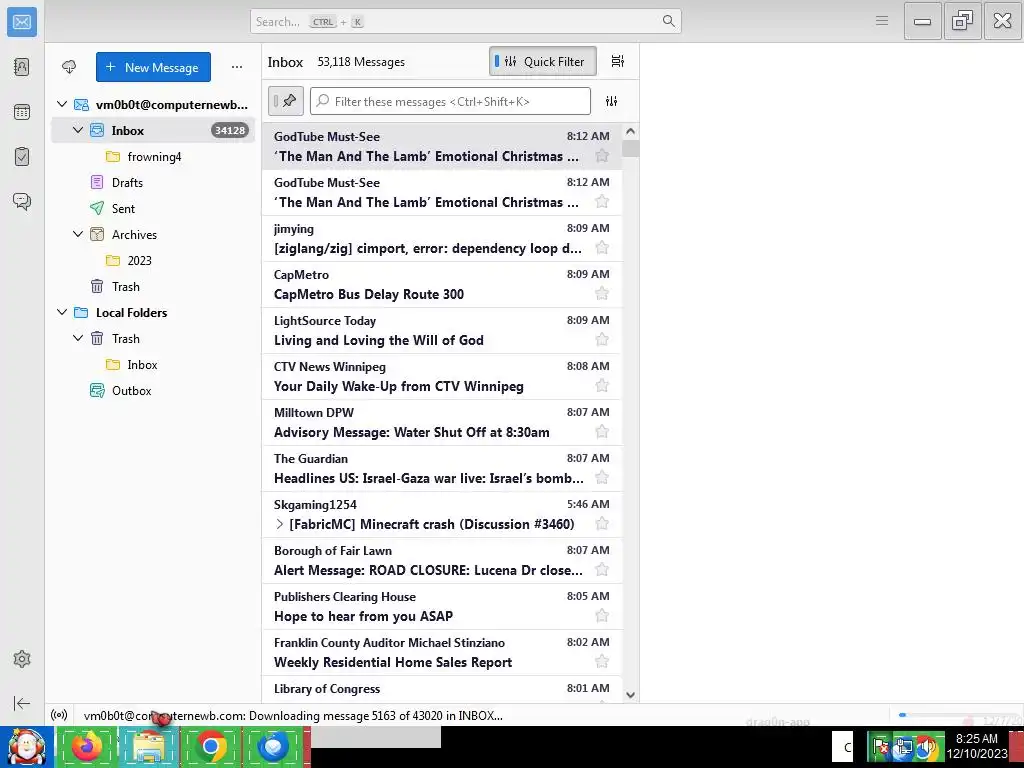This screenshot has height=768, width=1024.
Task: Click the volume tray icon
Action: 926,746
